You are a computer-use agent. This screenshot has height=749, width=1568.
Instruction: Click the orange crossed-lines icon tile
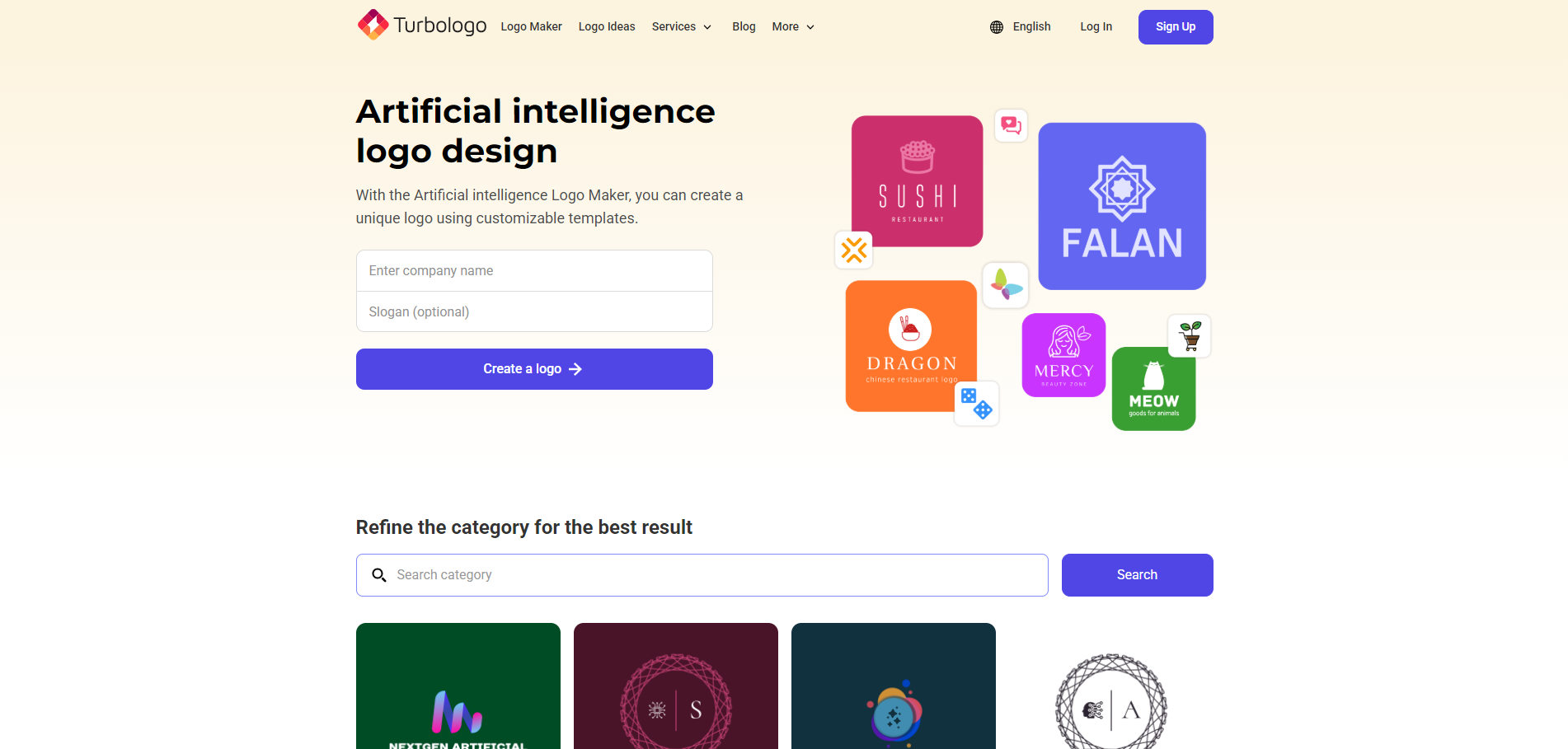(854, 250)
